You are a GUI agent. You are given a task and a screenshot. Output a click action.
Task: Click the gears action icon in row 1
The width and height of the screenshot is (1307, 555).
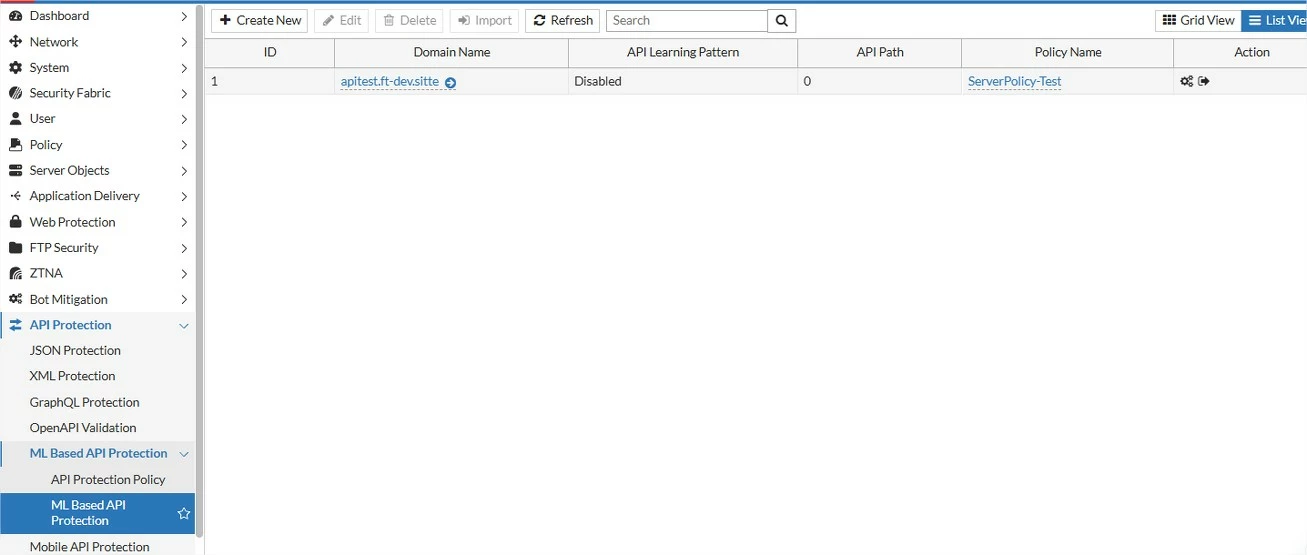[1186, 82]
